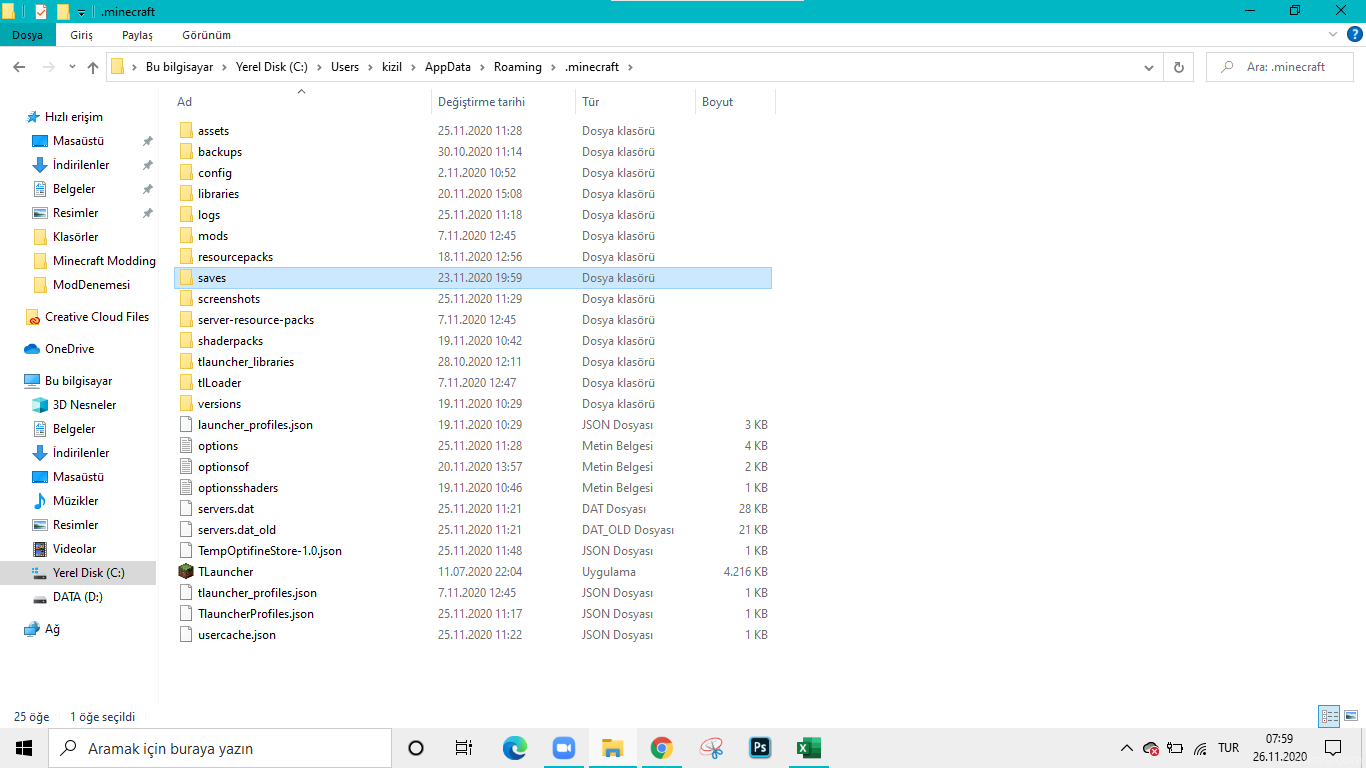The width and height of the screenshot is (1366, 768).
Task: Click the Properties icon in quick access toolbar
Action: coord(41,11)
